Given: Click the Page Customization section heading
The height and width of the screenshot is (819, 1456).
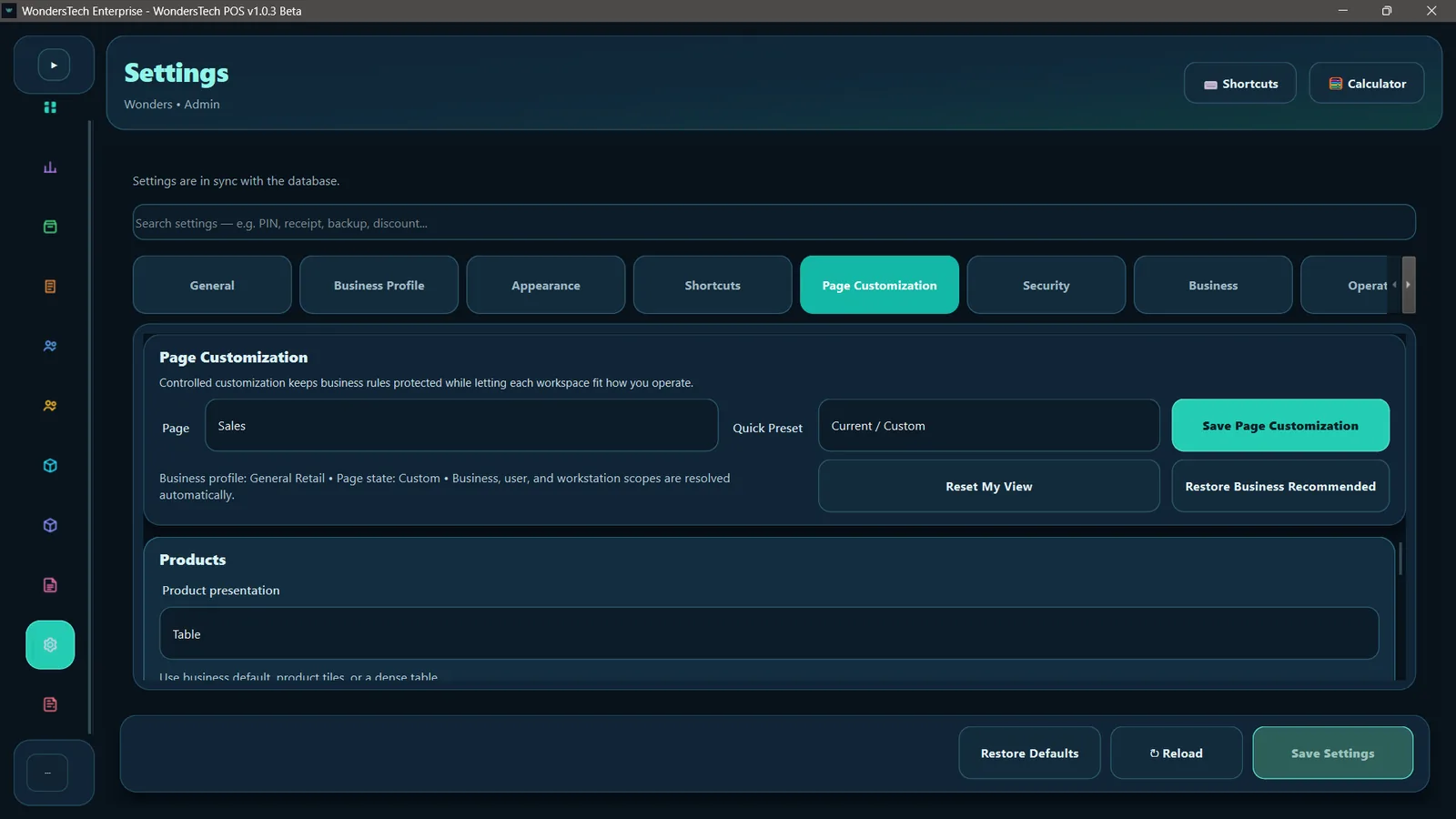Looking at the screenshot, I should point(233,358).
